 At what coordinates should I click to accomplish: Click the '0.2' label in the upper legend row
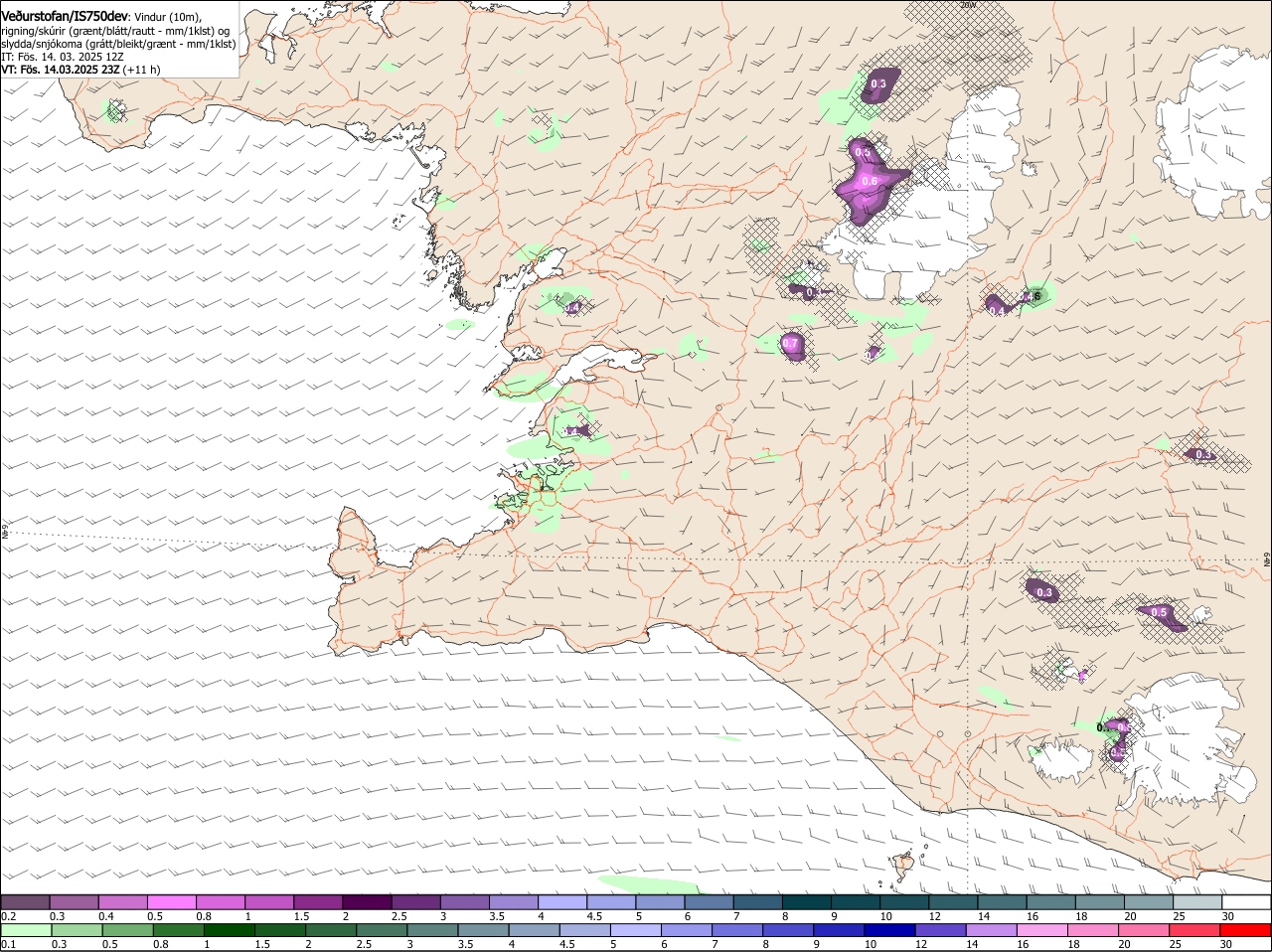(x=8, y=916)
